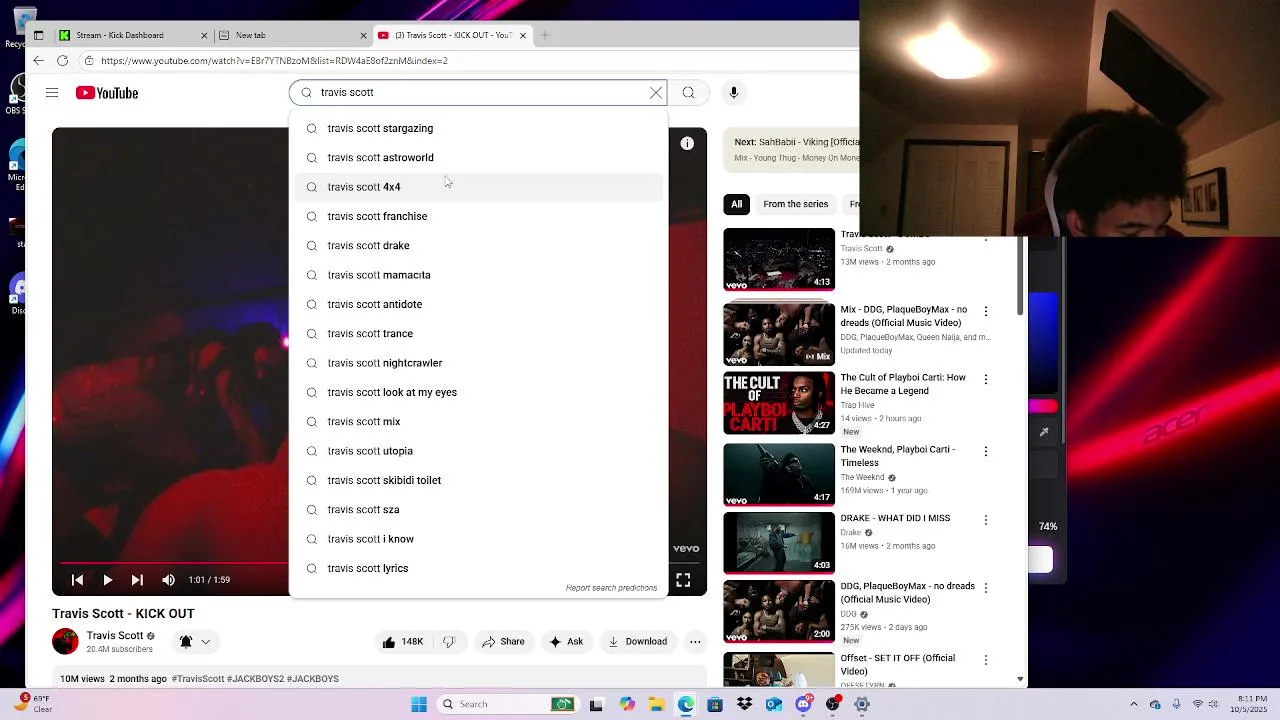
Task: Clear the search box with the X
Action: pos(656,92)
